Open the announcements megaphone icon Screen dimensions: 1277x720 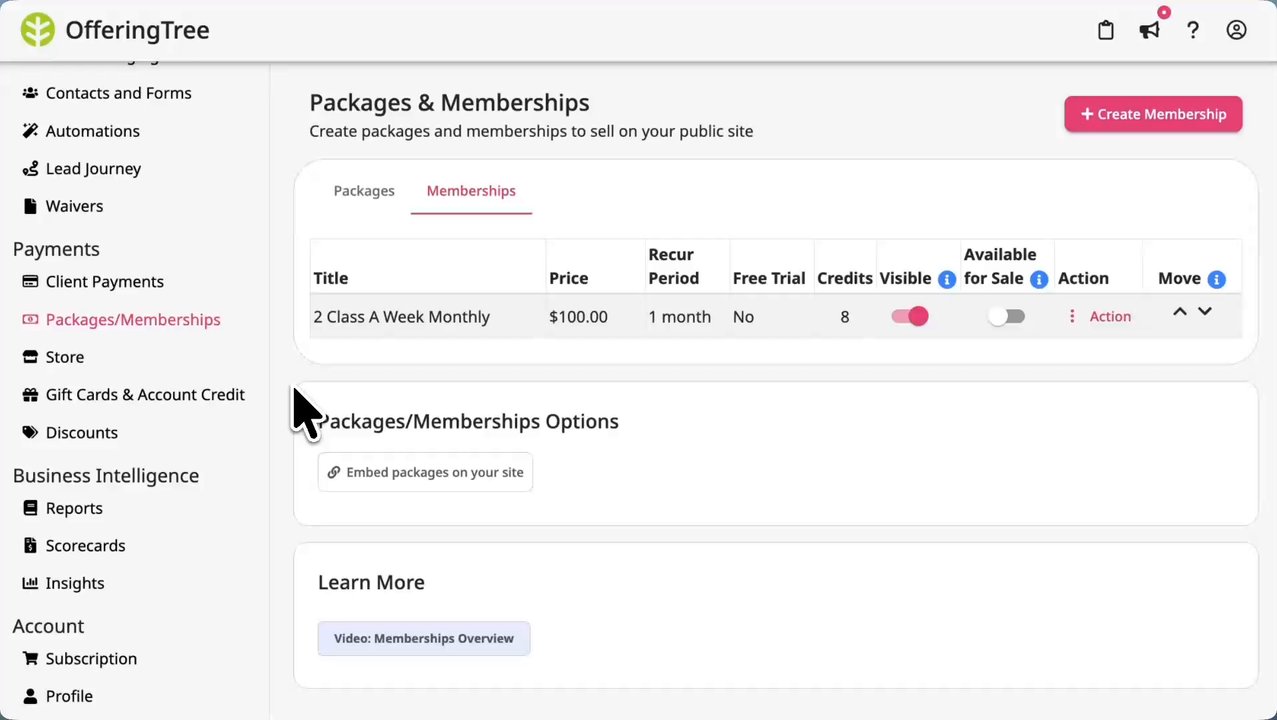click(x=1149, y=30)
